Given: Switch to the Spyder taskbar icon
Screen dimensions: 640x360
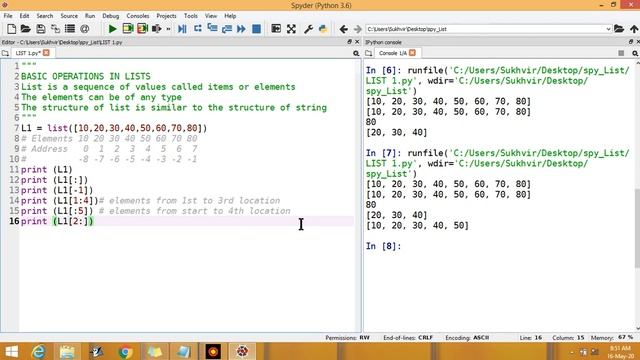Looking at the screenshot, I should 242,351.
